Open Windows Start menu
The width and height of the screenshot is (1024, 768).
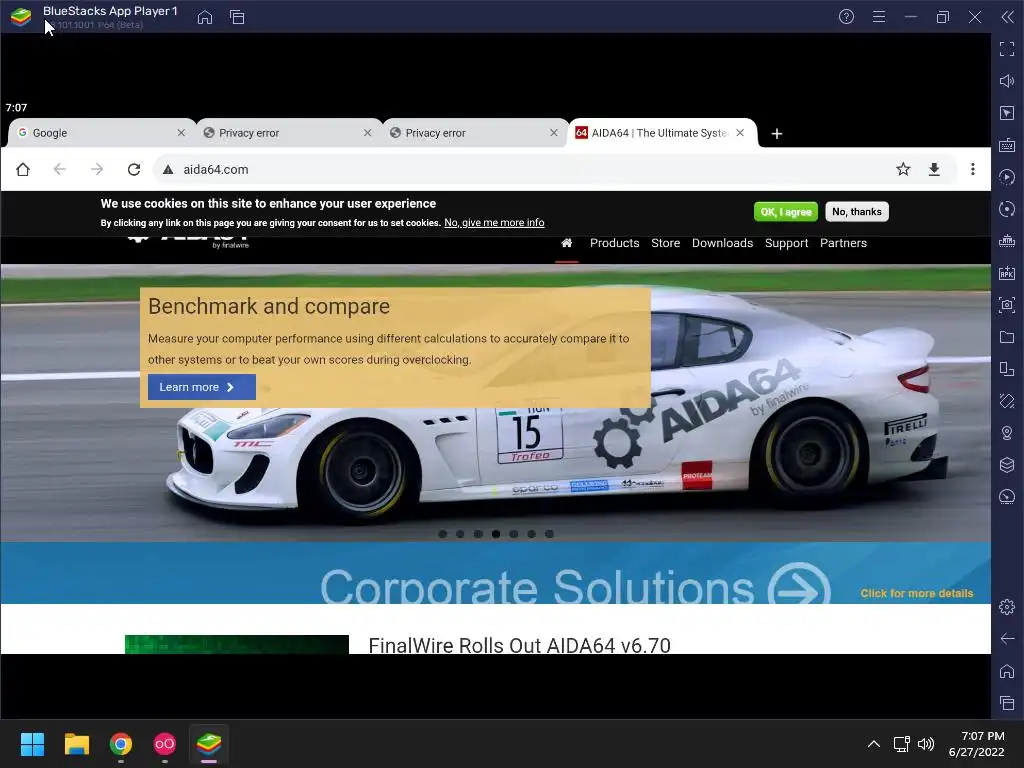pyautogui.click(x=32, y=744)
